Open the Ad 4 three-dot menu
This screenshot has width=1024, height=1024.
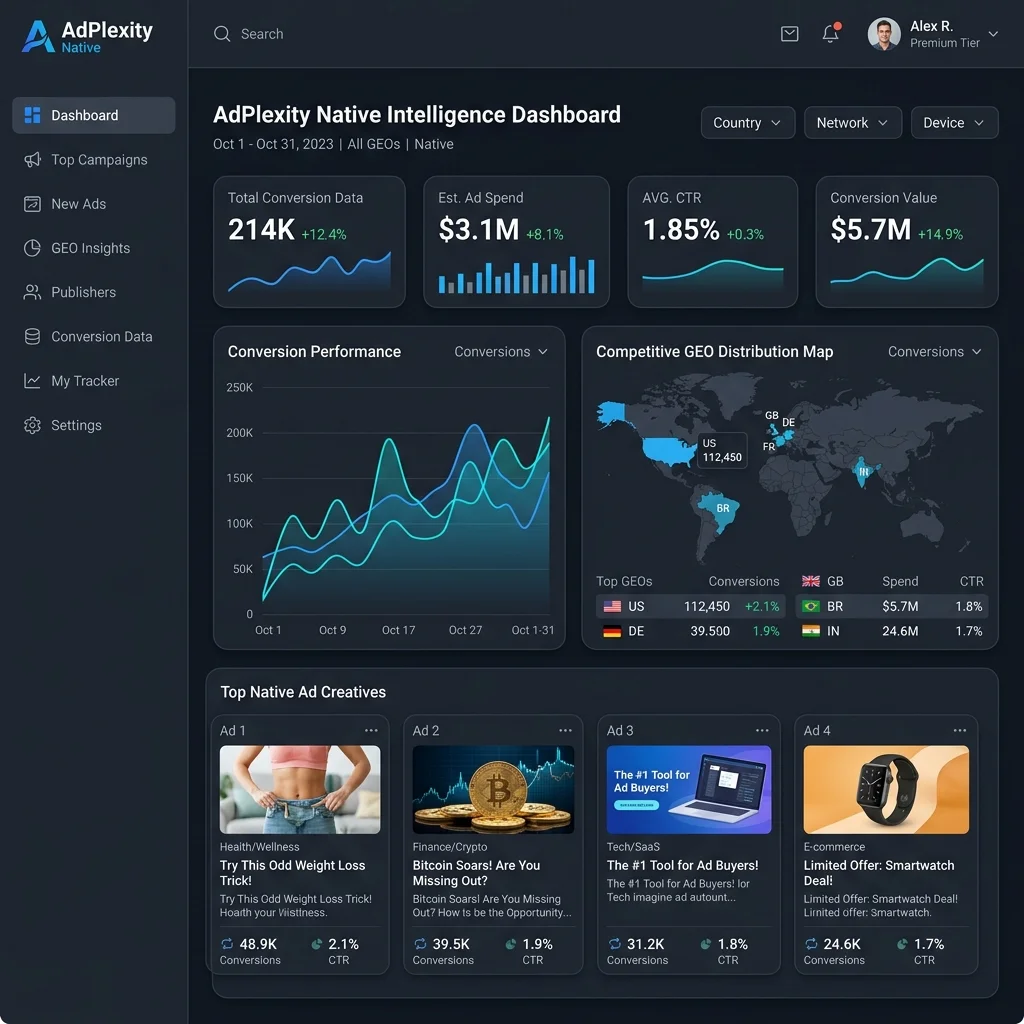[959, 730]
